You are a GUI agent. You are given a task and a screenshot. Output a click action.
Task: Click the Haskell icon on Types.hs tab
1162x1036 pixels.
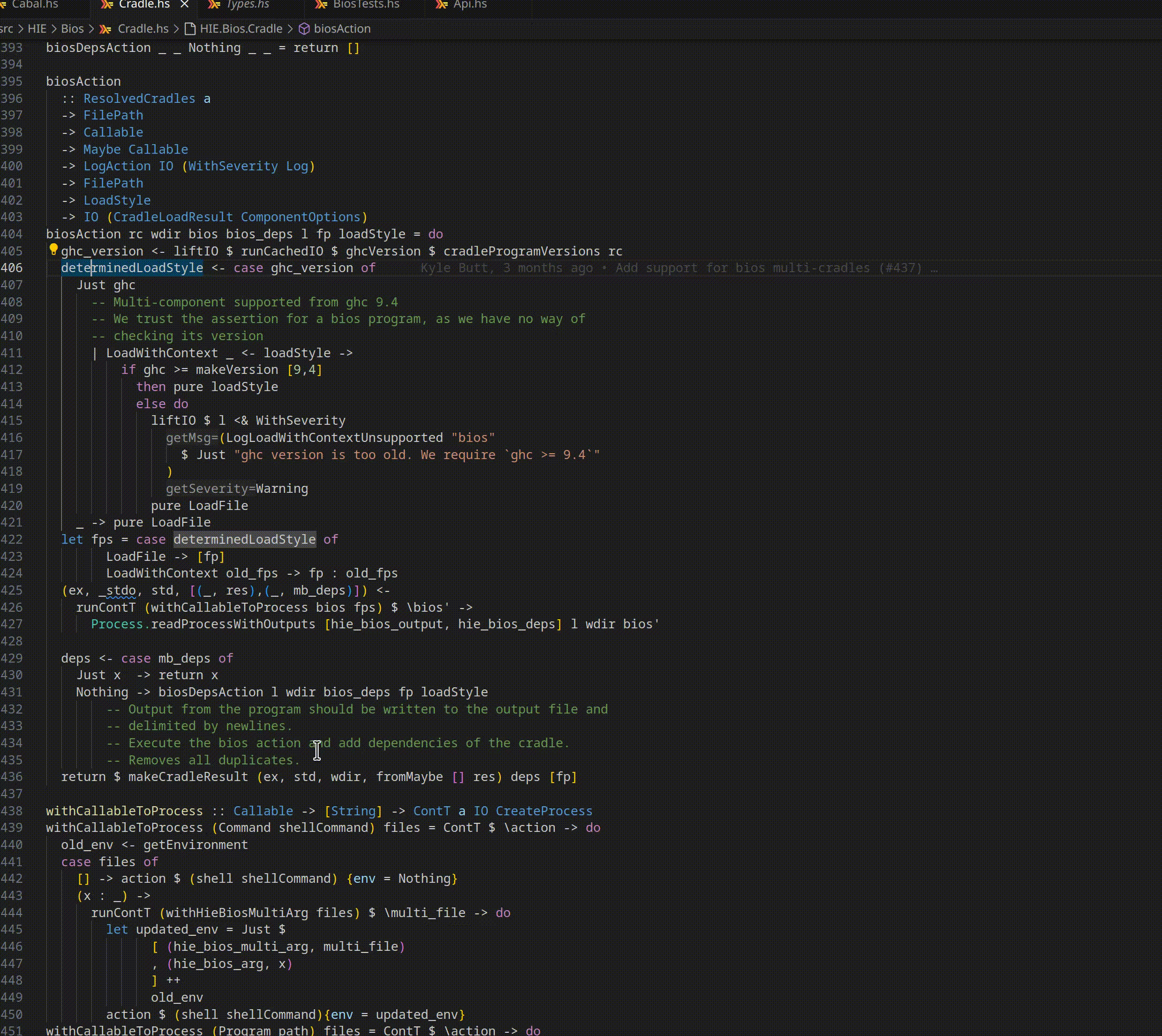click(214, 5)
